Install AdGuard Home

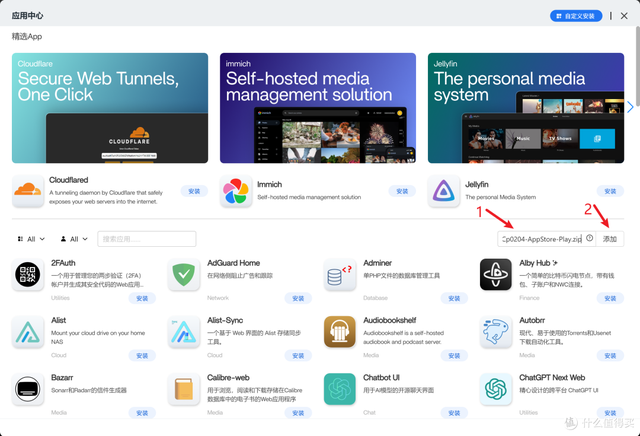(298, 298)
